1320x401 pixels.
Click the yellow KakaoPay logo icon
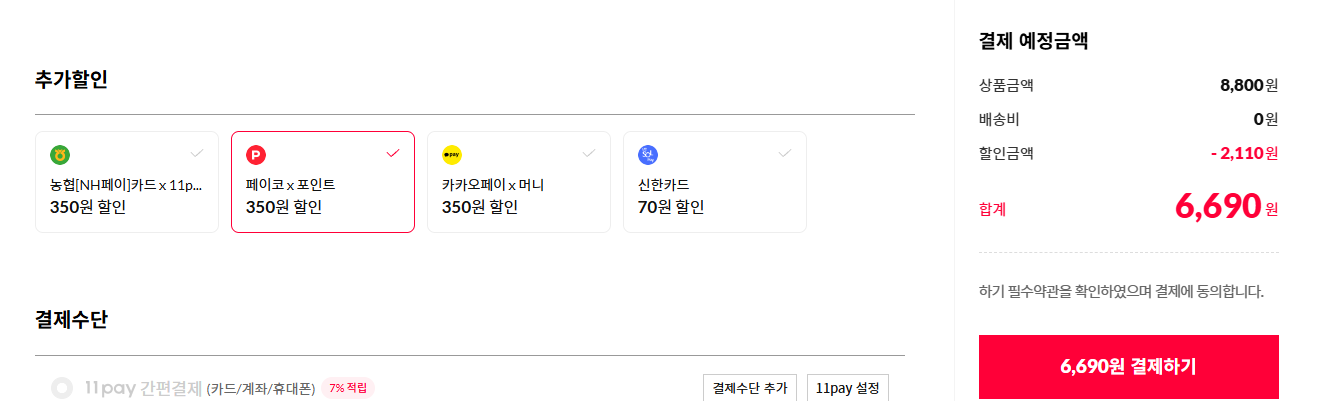(x=452, y=155)
